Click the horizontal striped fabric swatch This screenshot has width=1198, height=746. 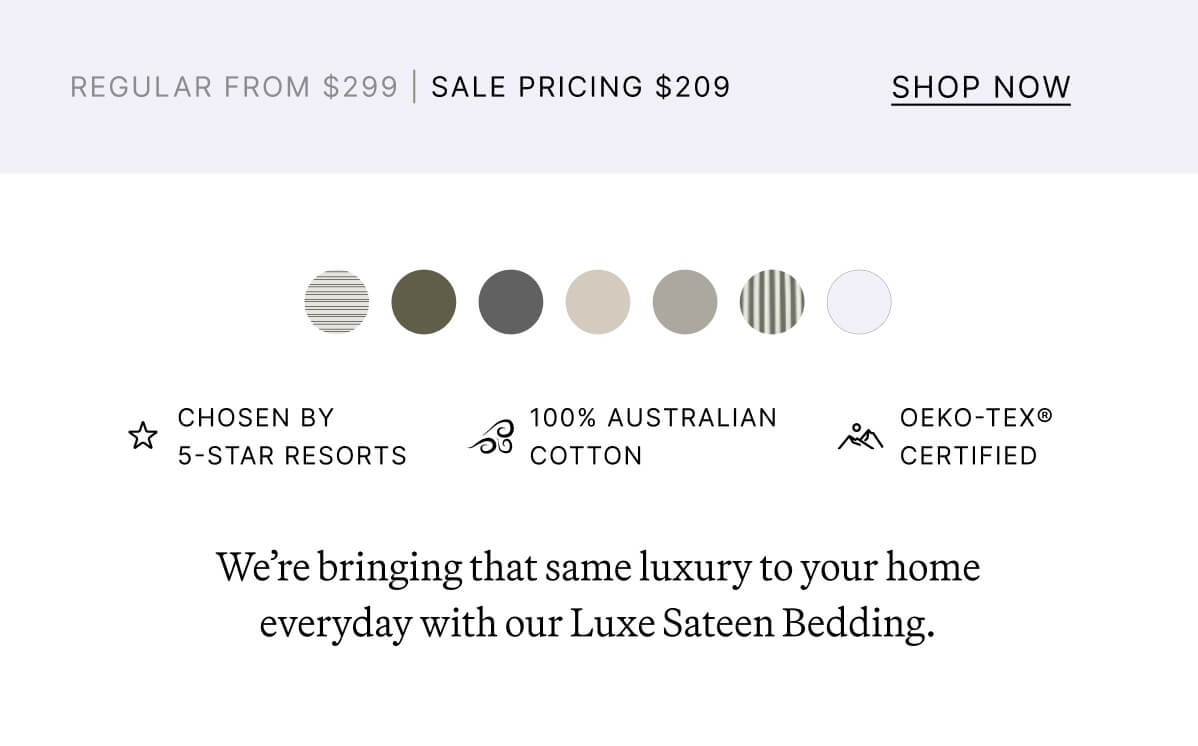pos(337,300)
